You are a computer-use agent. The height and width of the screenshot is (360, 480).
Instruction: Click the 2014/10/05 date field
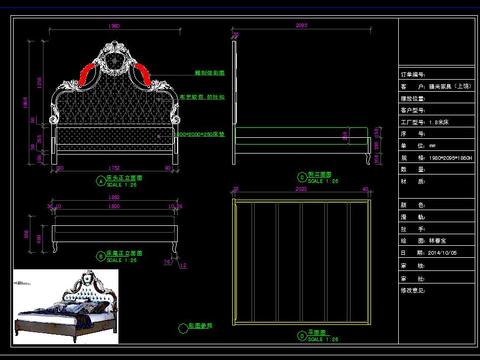click(437, 253)
